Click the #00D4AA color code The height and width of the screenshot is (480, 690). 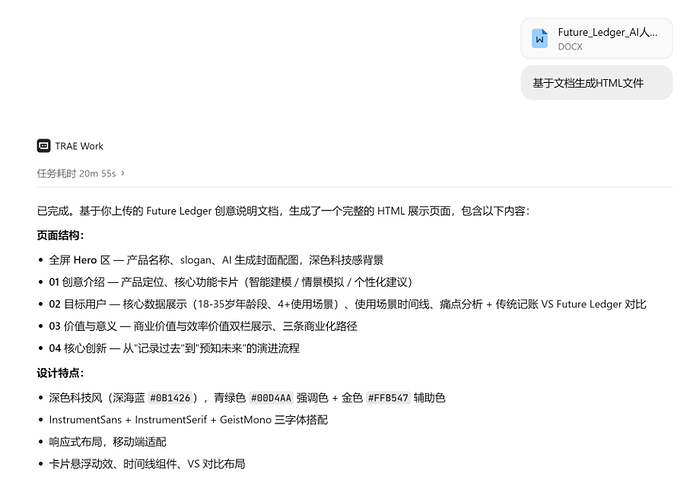[271, 398]
